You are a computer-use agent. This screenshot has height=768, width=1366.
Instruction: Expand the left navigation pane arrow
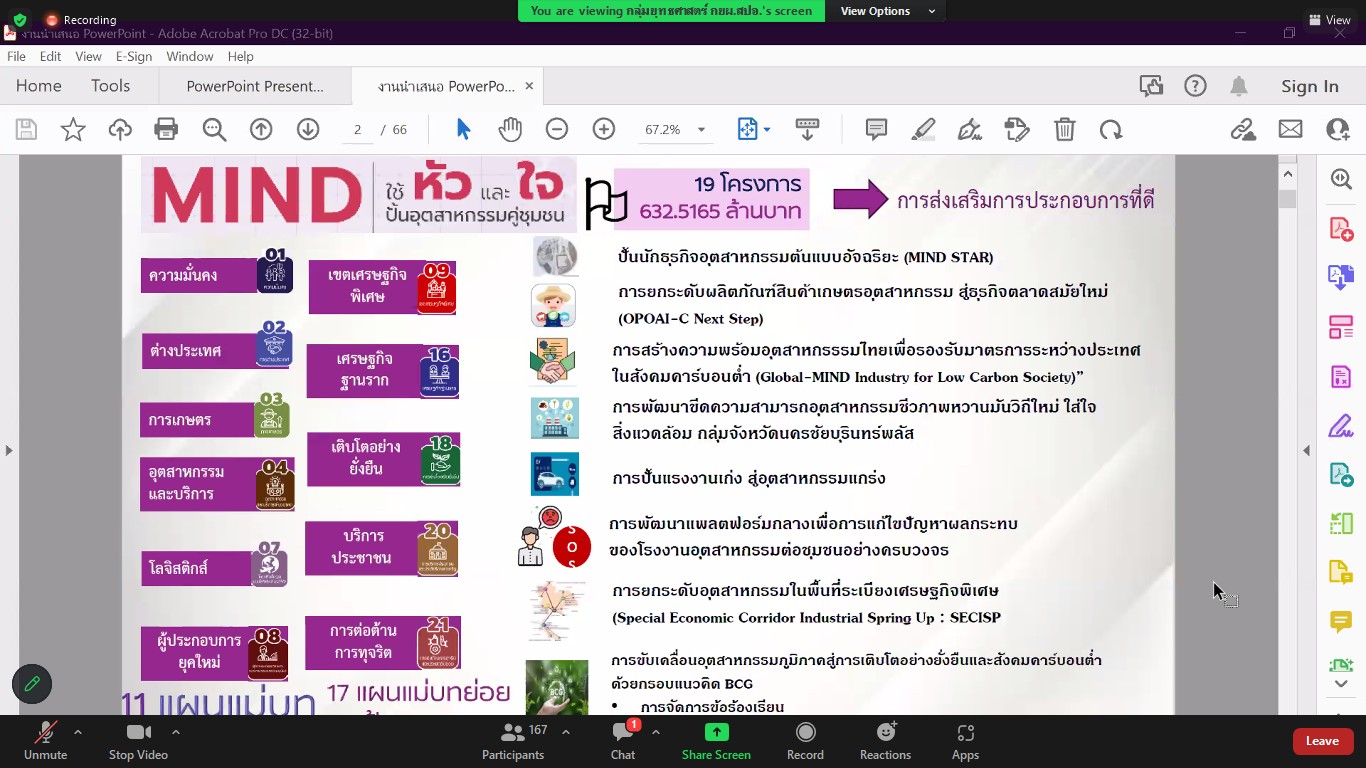click(9, 450)
